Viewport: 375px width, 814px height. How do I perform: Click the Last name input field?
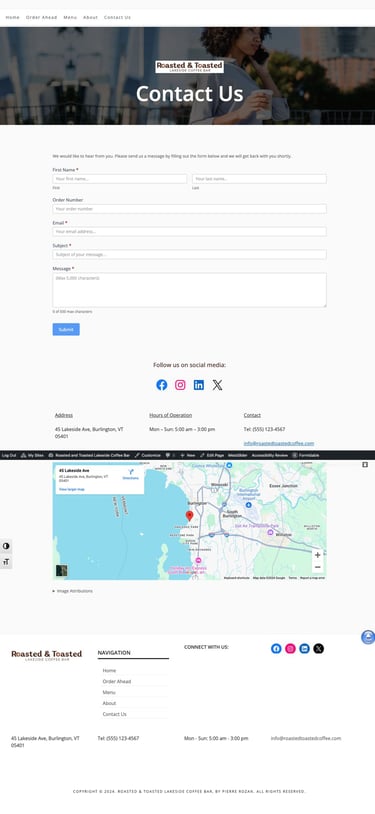click(x=259, y=179)
